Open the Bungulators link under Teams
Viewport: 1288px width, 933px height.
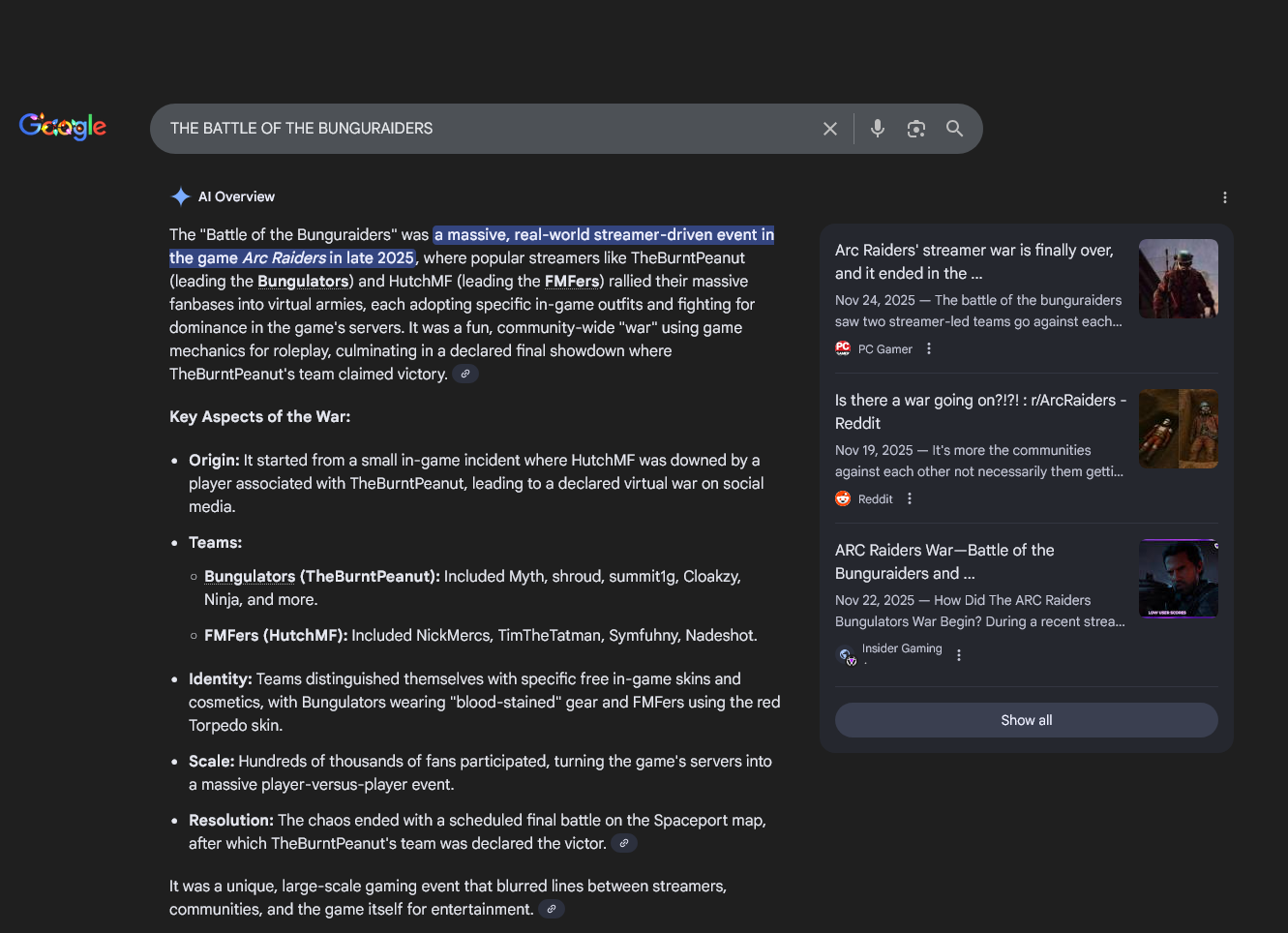pos(250,577)
